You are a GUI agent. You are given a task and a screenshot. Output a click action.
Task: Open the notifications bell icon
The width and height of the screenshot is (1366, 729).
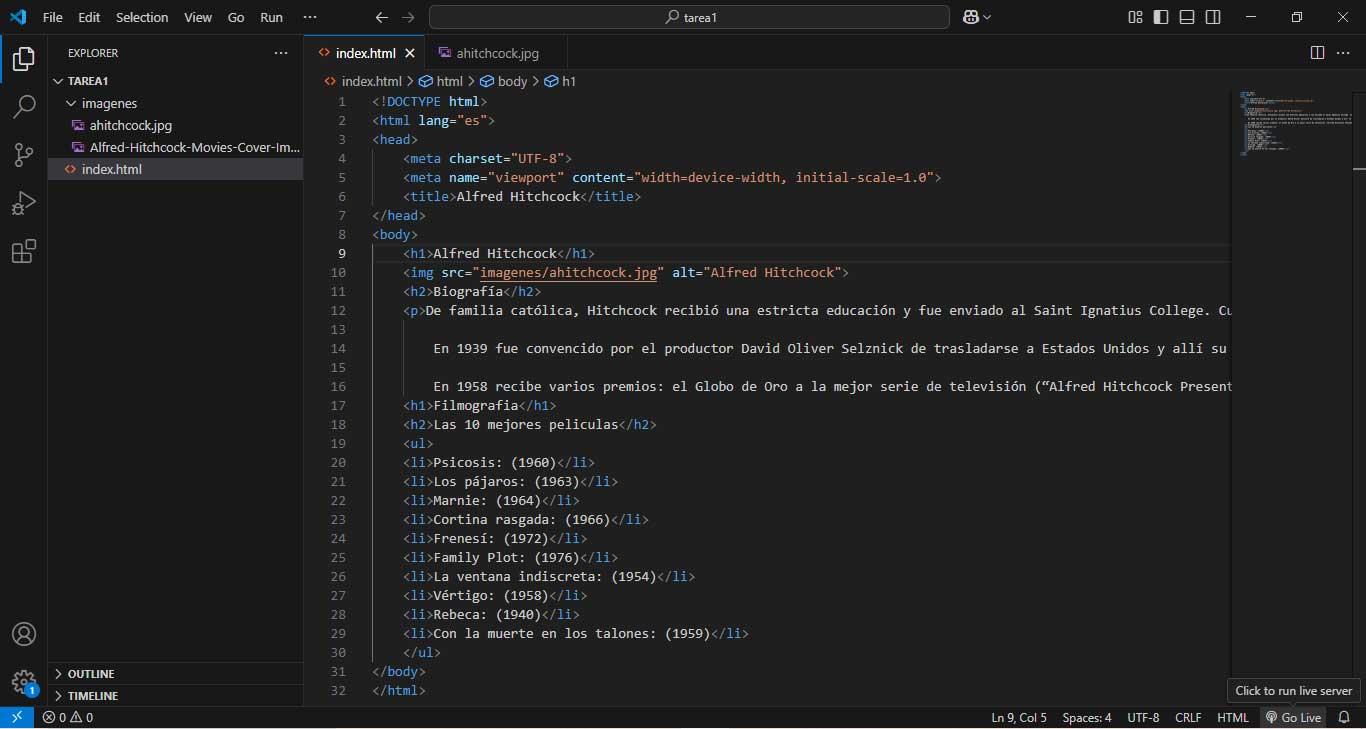coord(1344,717)
